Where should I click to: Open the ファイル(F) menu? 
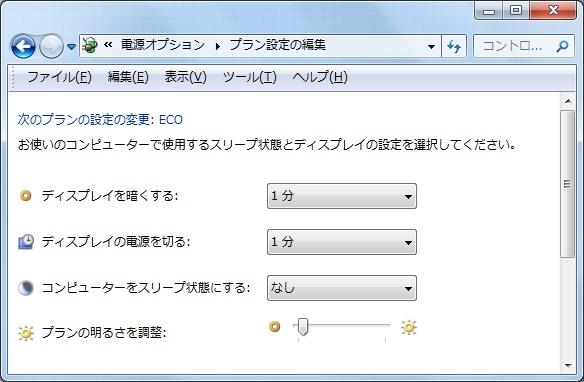(59, 77)
